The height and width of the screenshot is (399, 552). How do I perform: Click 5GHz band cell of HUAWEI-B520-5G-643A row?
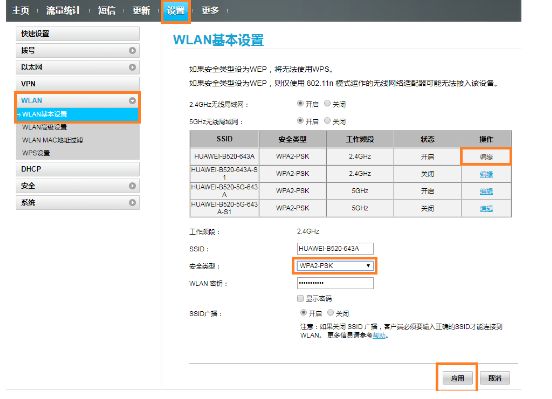click(x=360, y=191)
